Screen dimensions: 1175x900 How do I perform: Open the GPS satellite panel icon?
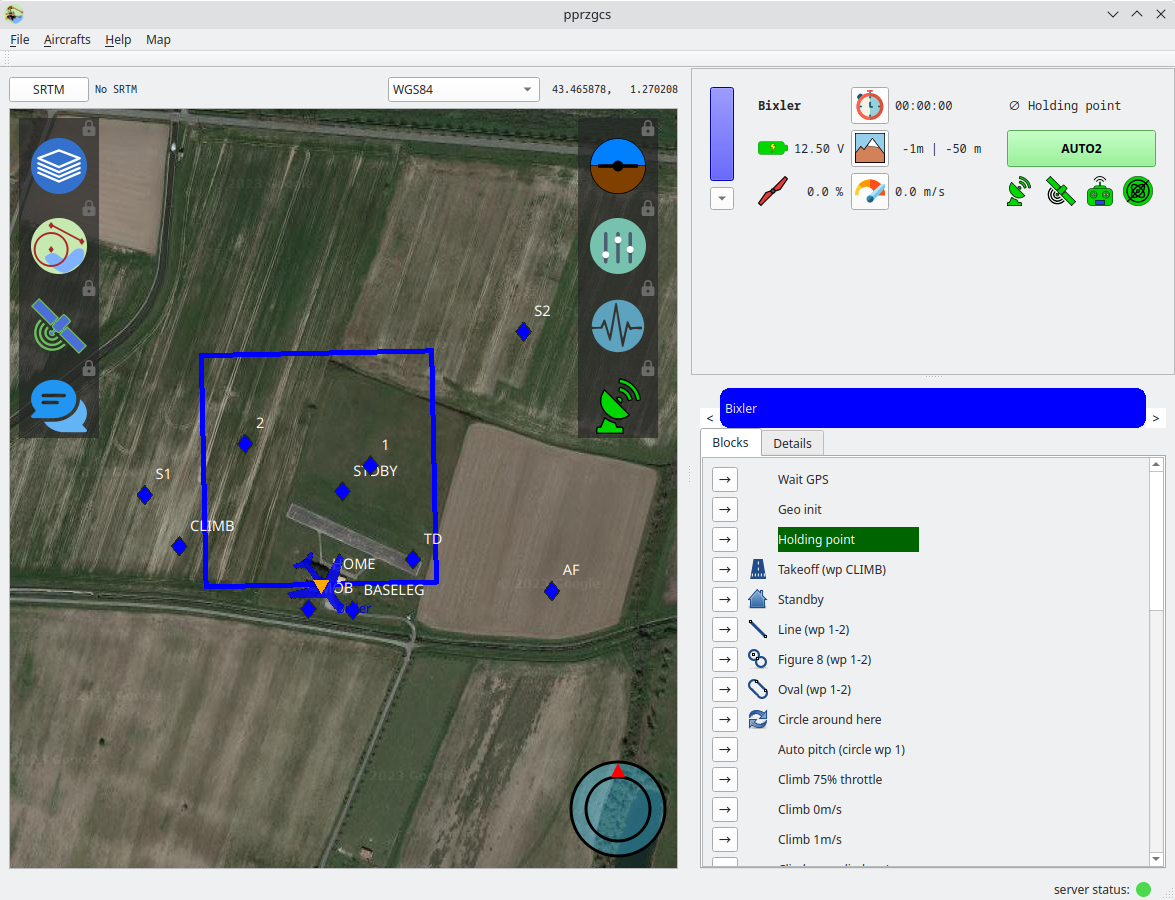click(59, 326)
